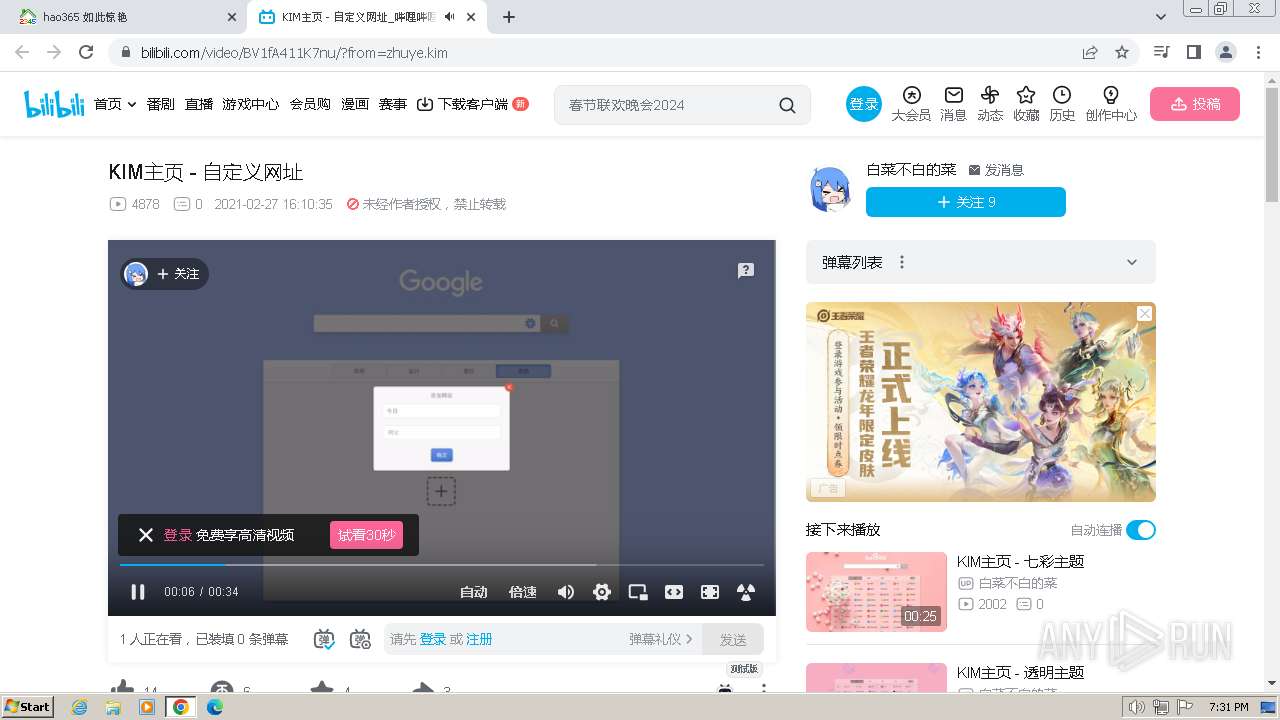Image resolution: width=1280 pixels, height=720 pixels.
Task: Send message to uploader 发消息
Action: point(996,170)
